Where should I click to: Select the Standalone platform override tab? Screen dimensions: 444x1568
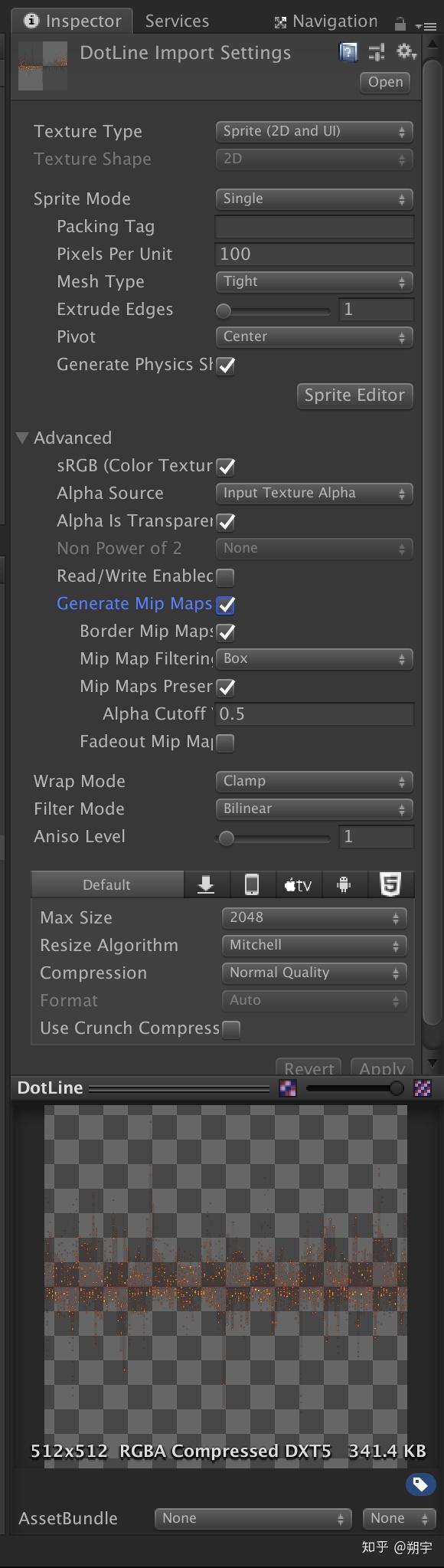point(205,884)
